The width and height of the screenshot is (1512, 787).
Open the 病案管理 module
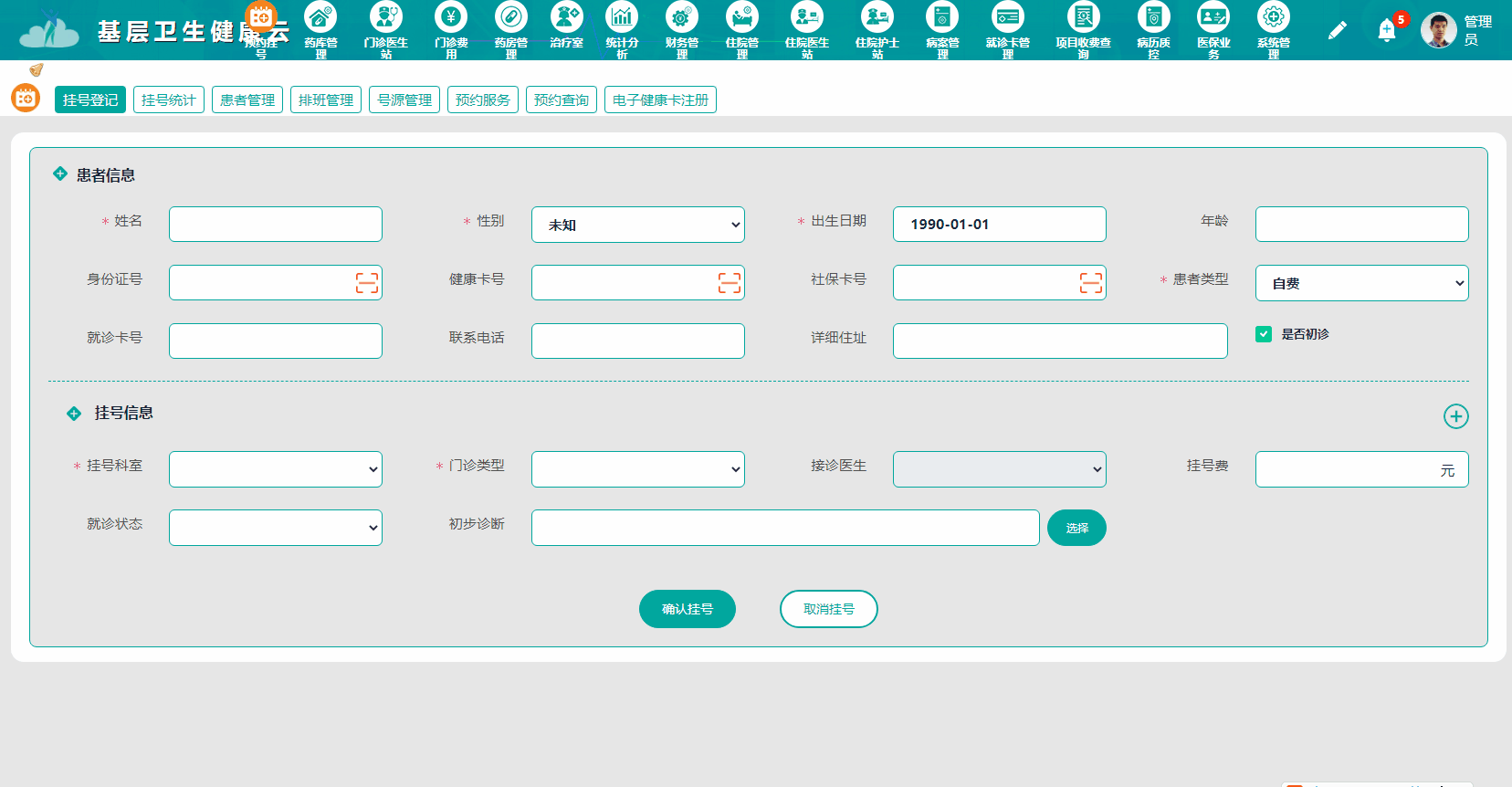942,29
